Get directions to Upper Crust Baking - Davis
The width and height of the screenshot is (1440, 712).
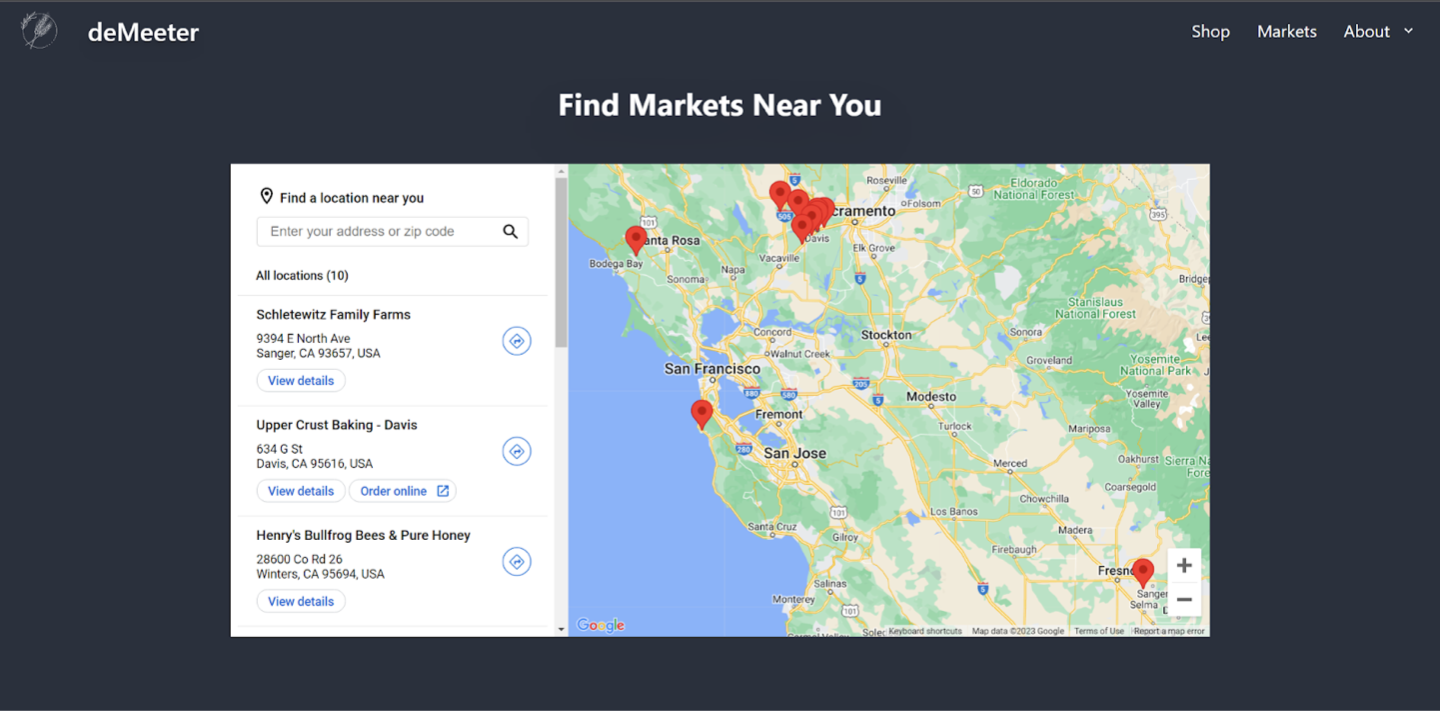click(x=516, y=452)
